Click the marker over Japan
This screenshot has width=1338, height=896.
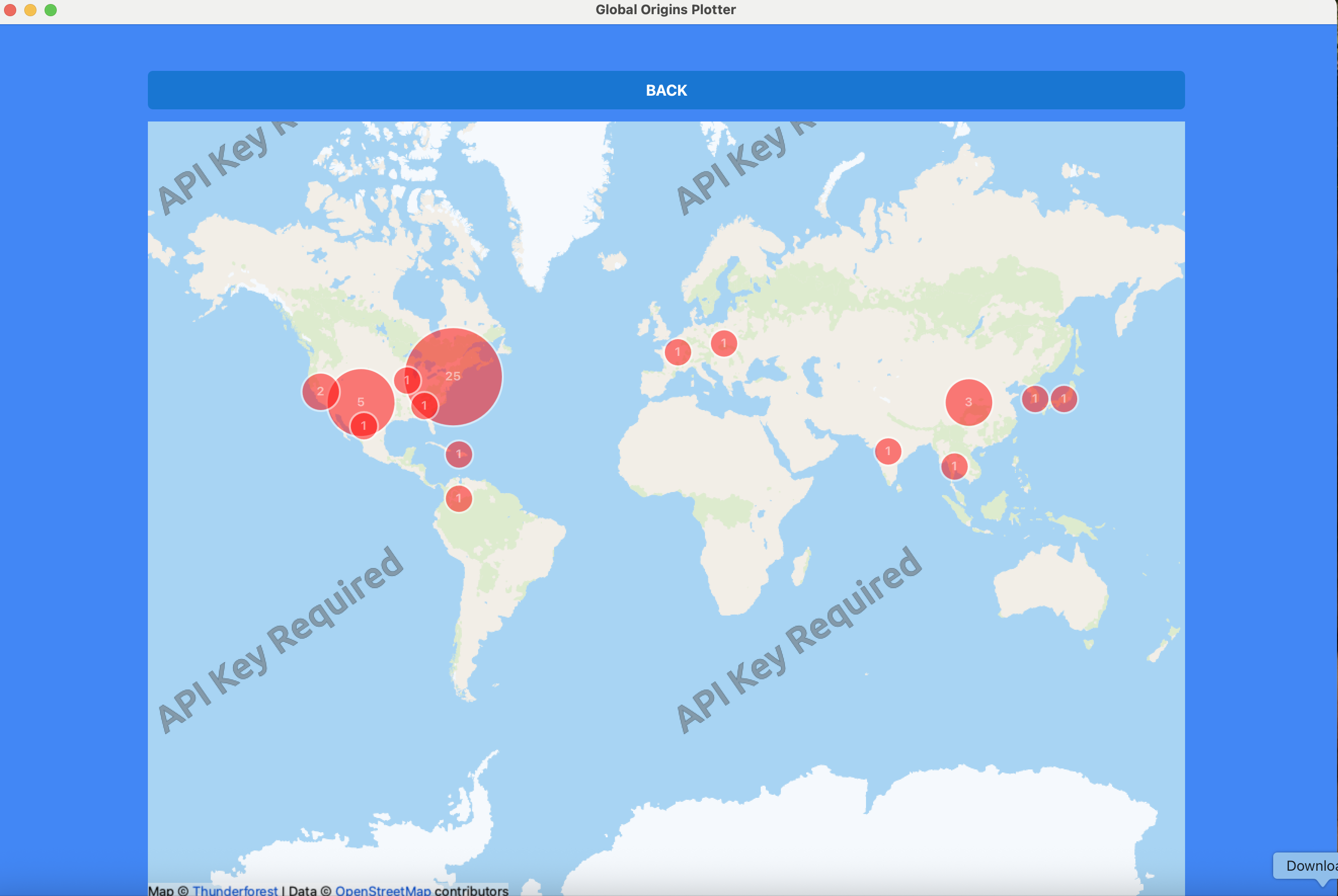click(x=1064, y=399)
